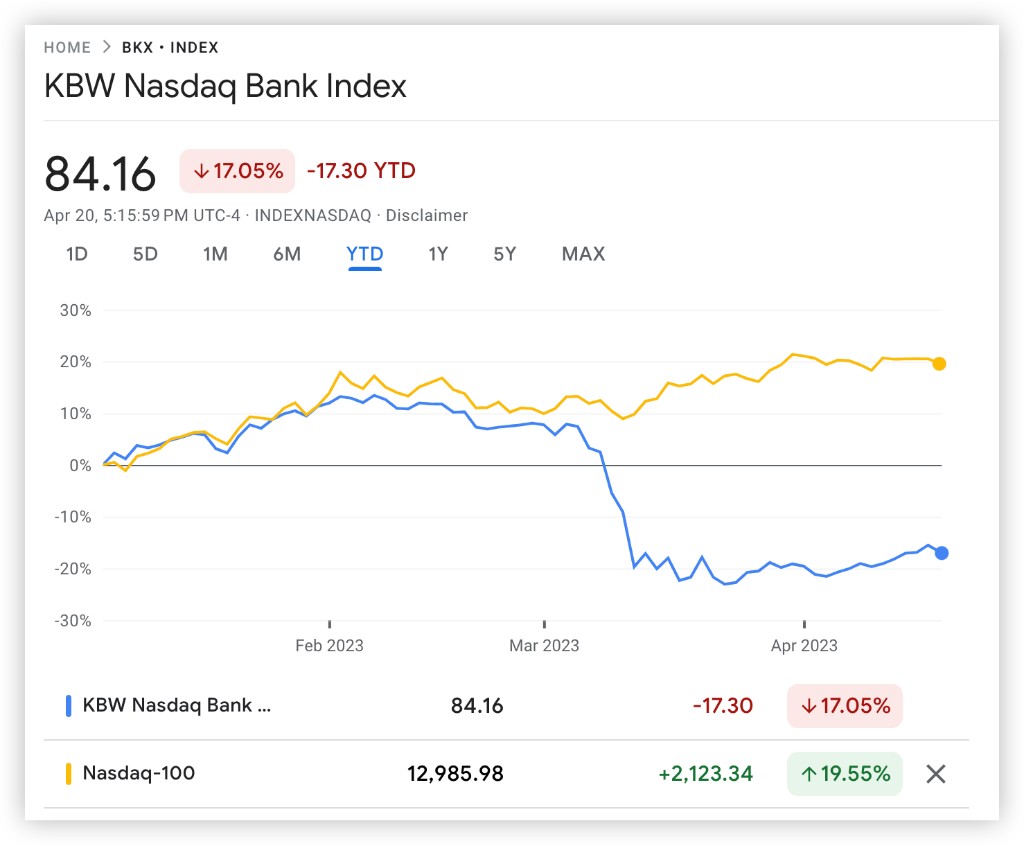Select the 6M time range
The height and width of the screenshot is (845, 1024).
coord(287,254)
